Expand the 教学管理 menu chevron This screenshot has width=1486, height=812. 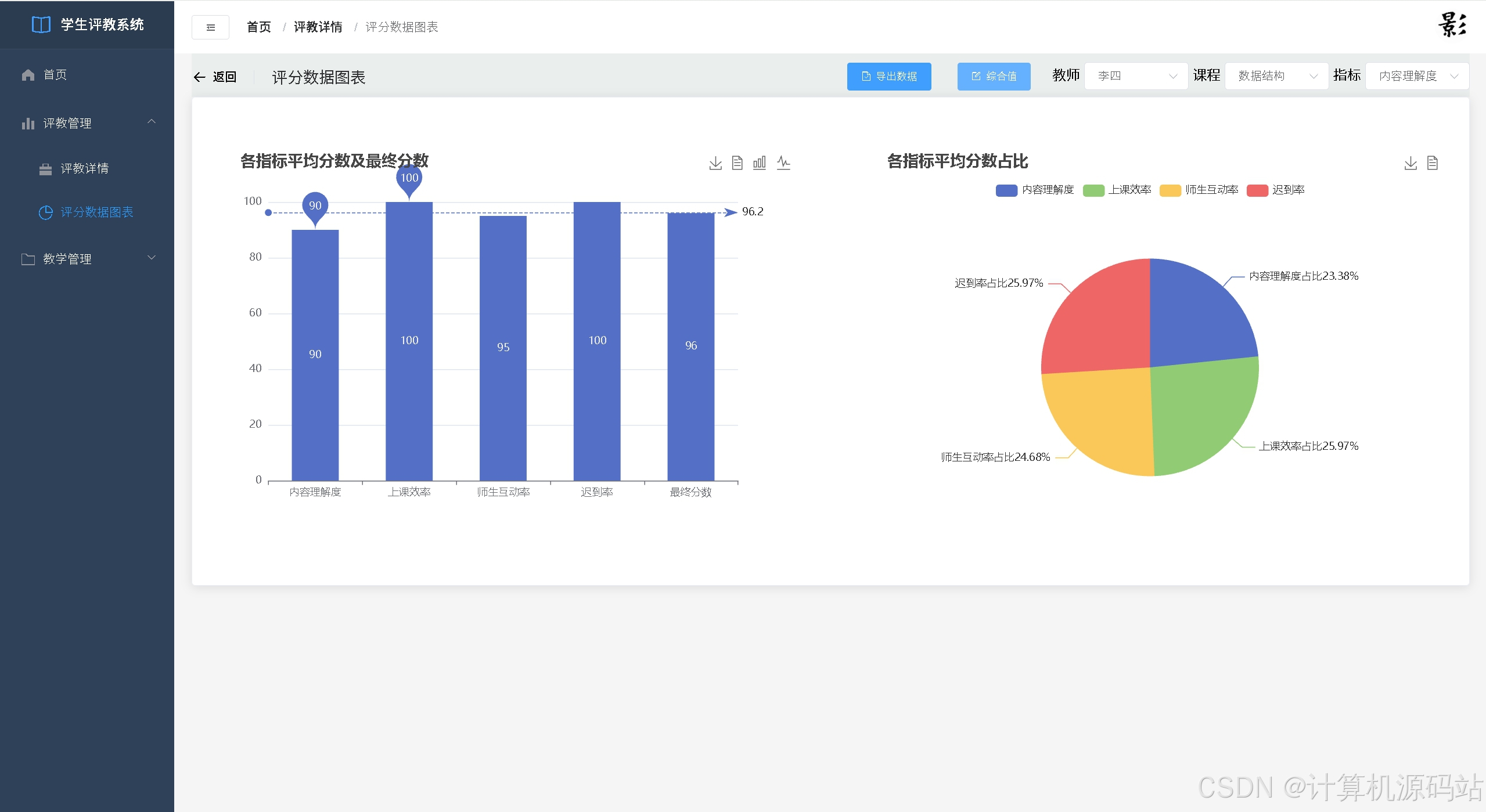[152, 258]
